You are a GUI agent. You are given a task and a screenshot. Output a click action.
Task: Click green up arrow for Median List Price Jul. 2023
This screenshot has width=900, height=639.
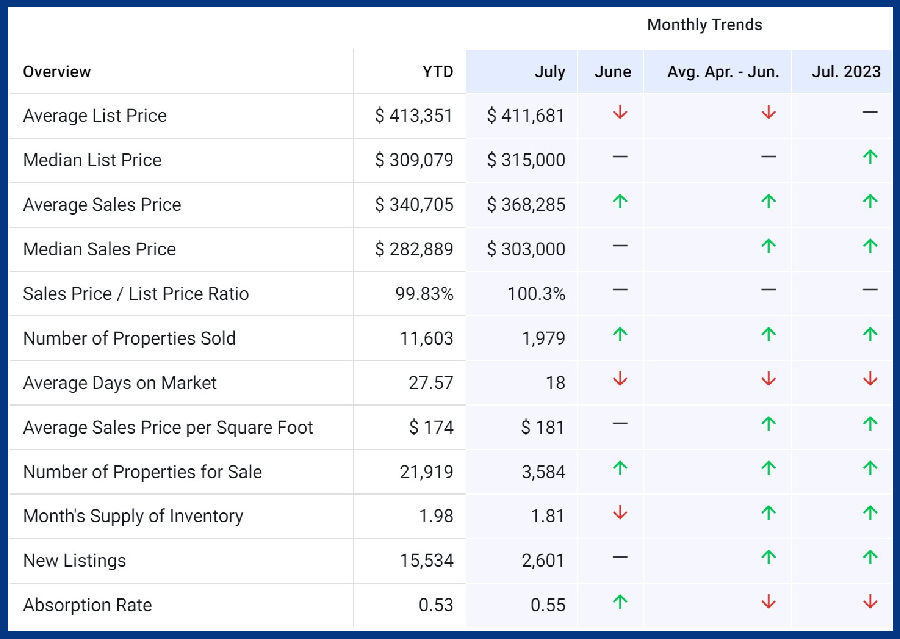tap(870, 157)
